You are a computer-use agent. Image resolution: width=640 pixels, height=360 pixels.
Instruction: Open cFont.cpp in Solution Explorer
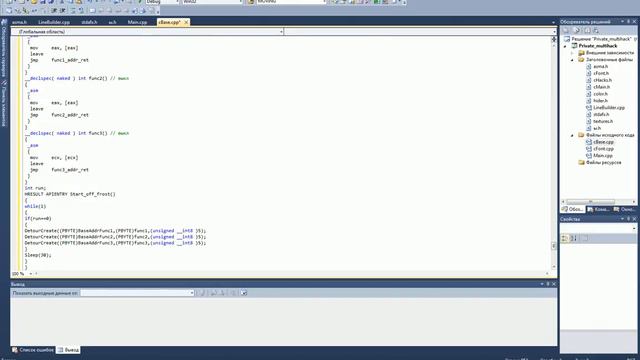[x=603, y=149]
